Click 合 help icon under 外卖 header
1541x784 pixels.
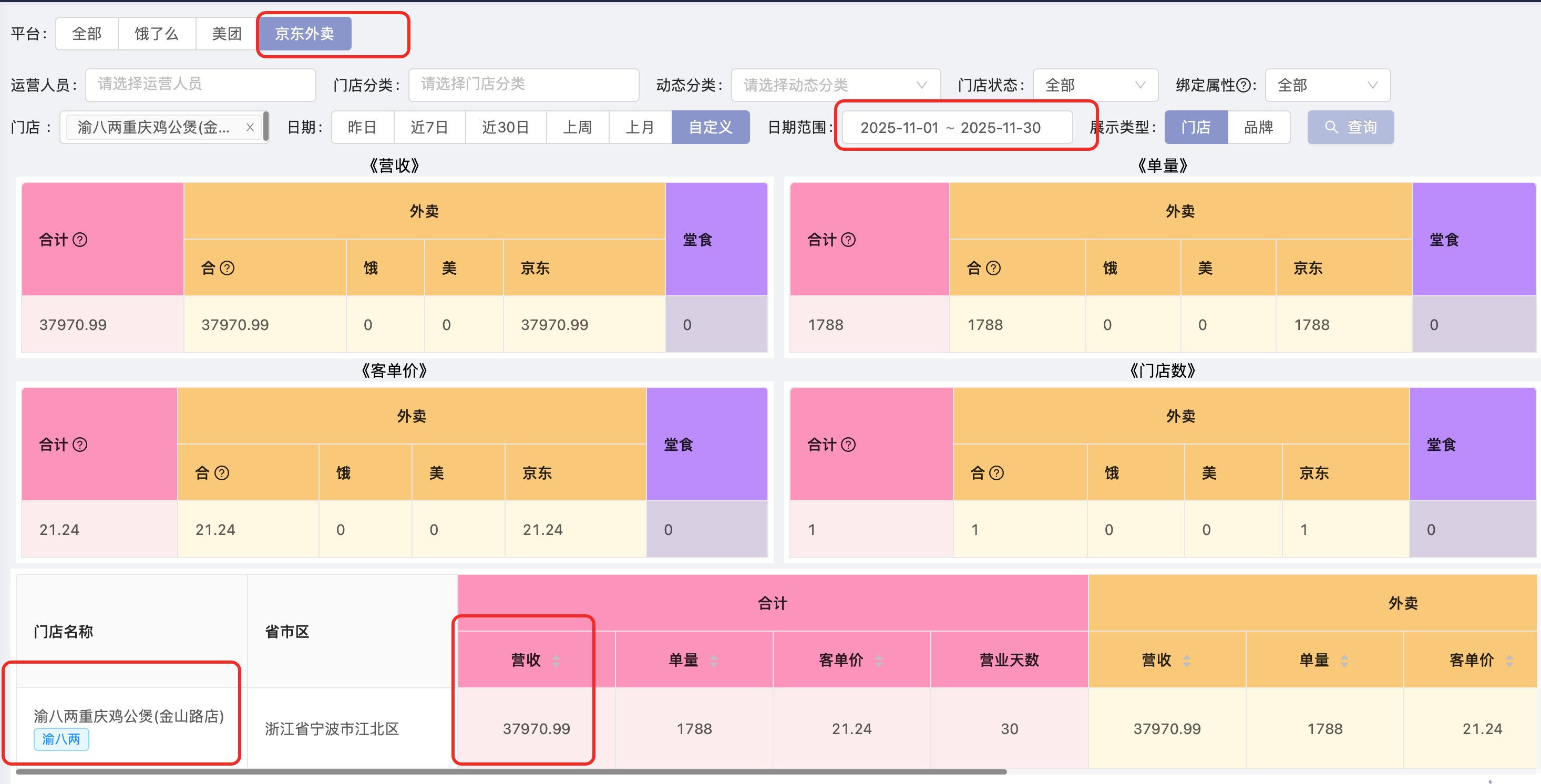click(227, 267)
